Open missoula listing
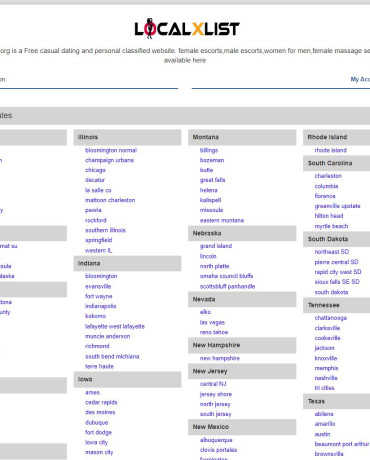This screenshot has width=370, height=460. [x=211, y=210]
